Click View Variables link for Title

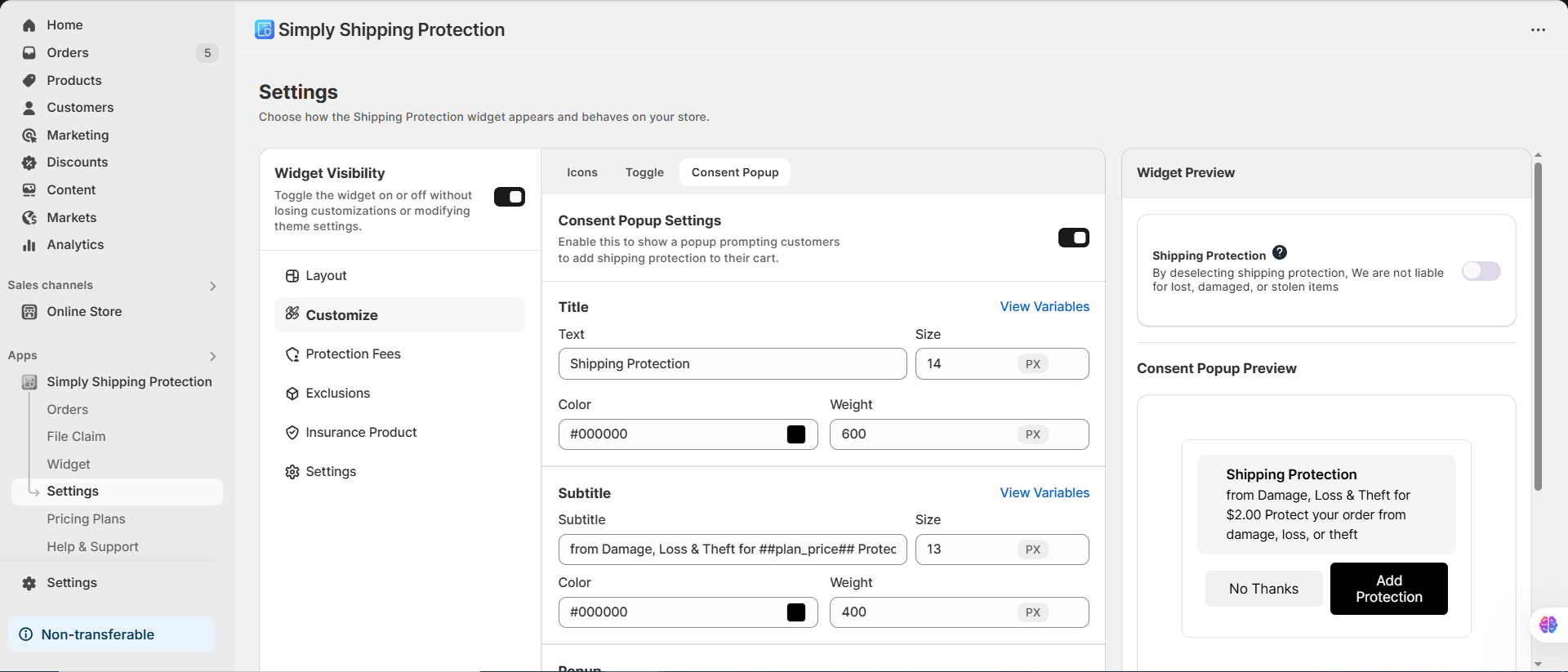click(x=1045, y=307)
